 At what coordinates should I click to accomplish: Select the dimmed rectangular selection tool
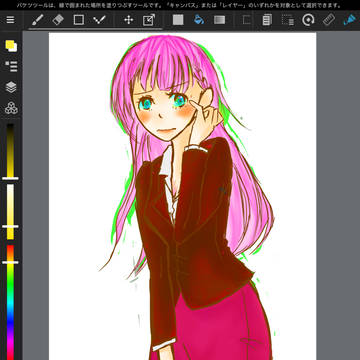(246, 20)
